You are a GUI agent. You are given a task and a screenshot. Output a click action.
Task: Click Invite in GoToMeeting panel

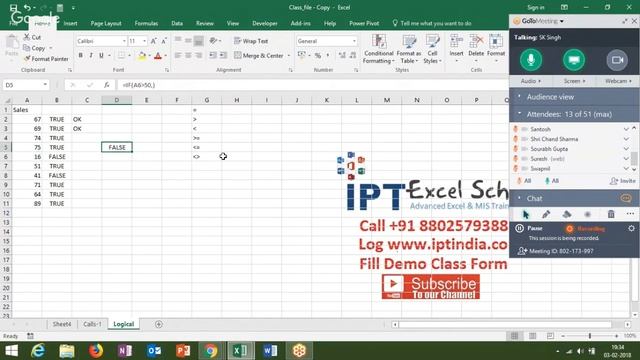[622, 181]
